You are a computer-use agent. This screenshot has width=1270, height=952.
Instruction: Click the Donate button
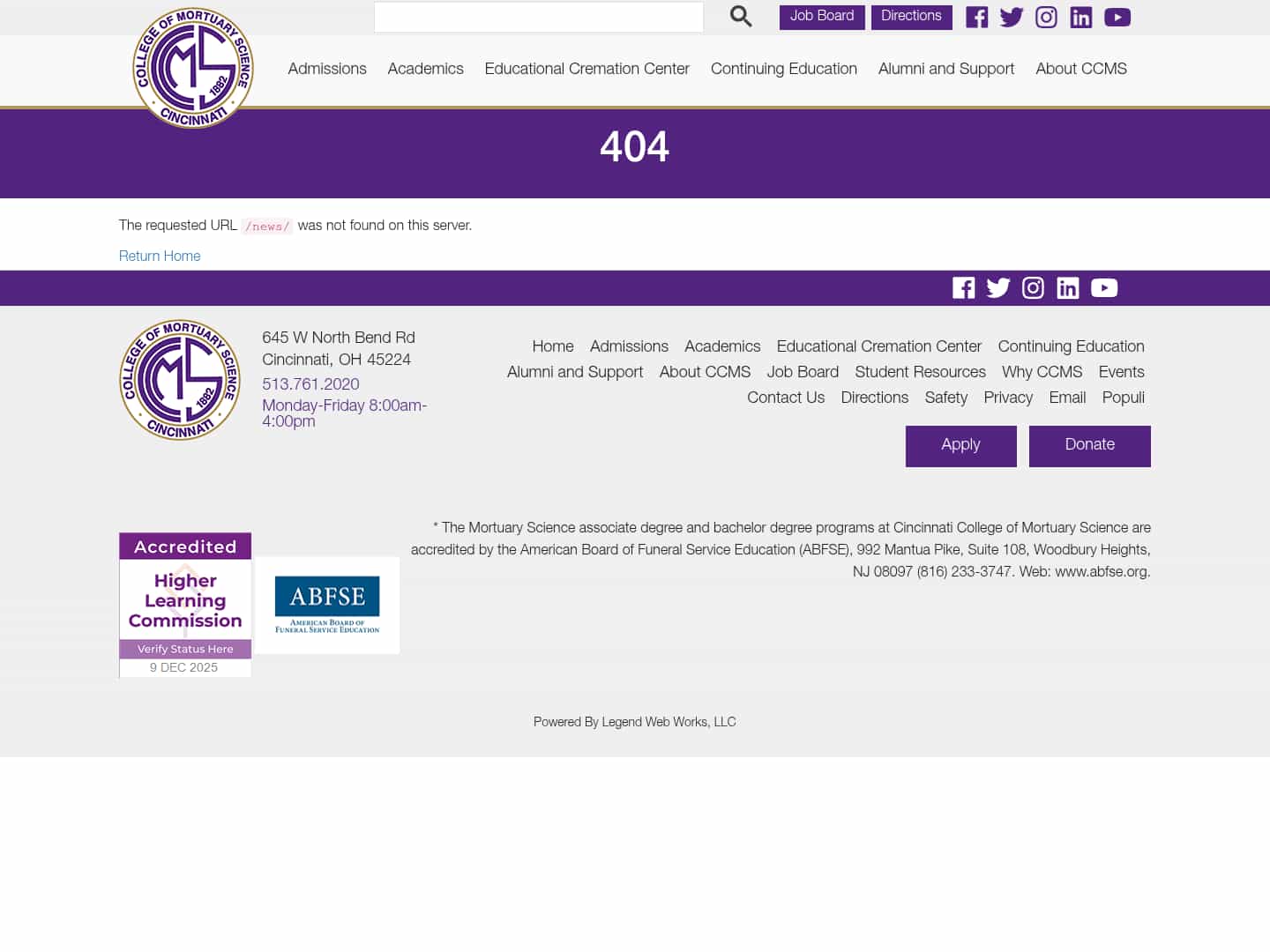(1089, 445)
